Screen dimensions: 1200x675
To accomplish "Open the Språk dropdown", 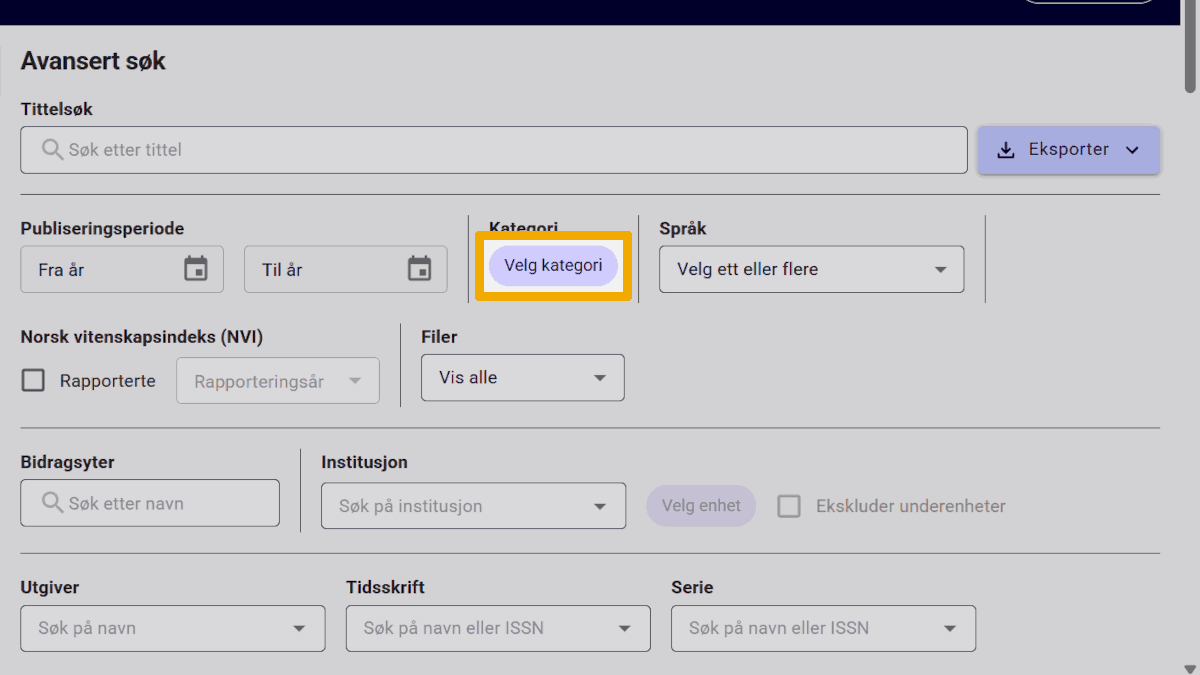I will (x=812, y=269).
